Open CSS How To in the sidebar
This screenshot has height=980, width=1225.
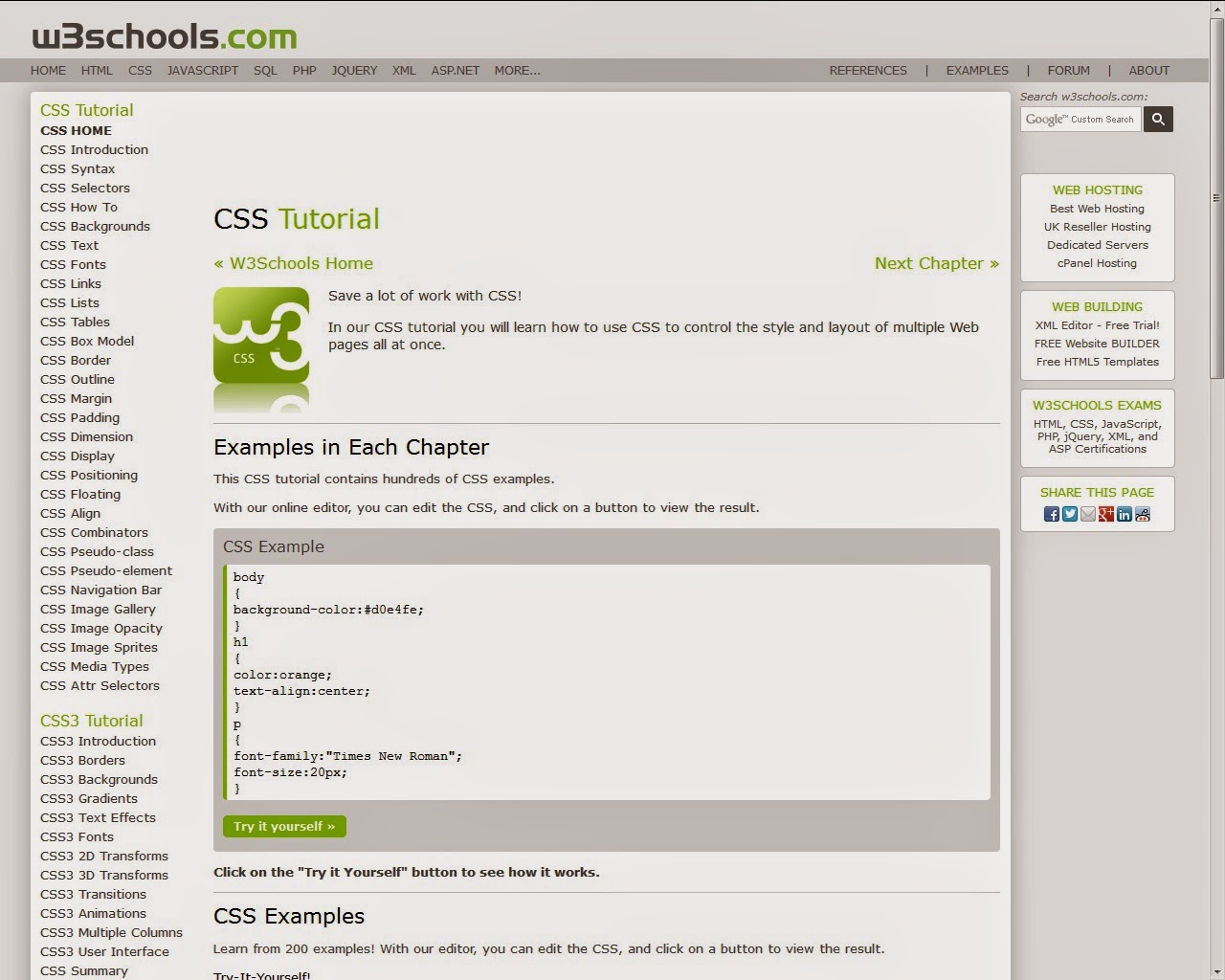pos(78,207)
